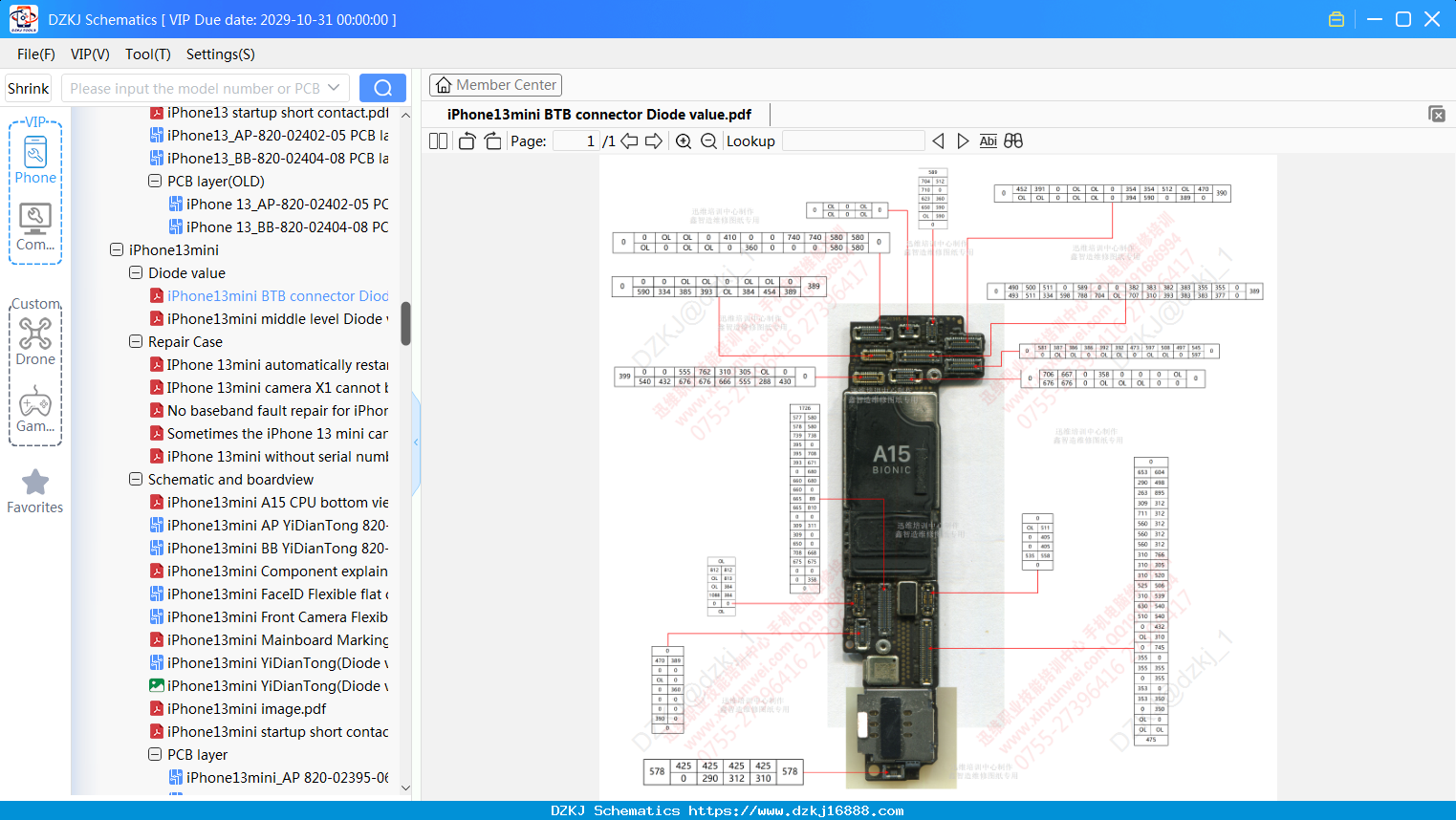Open iPhone13mini FaceID Flexible flat file
This screenshot has width=1456, height=820.
(x=277, y=593)
